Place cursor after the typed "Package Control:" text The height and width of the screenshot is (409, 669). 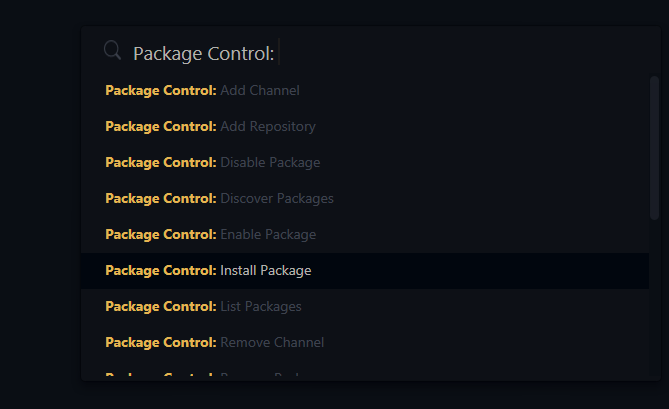pyautogui.click(x=277, y=52)
